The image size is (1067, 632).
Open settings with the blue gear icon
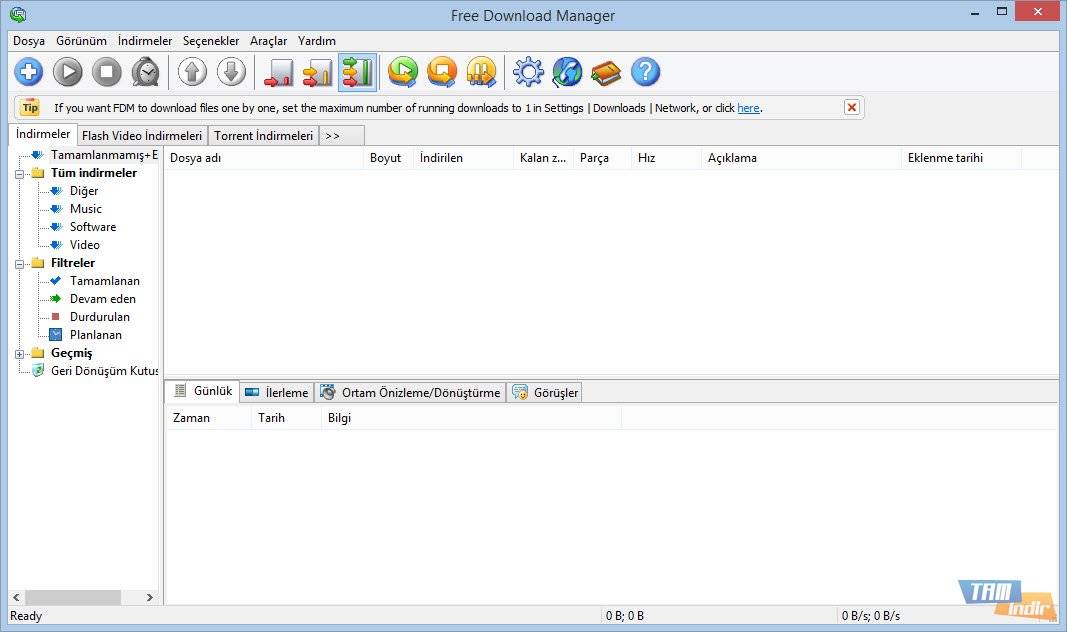pyautogui.click(x=528, y=72)
